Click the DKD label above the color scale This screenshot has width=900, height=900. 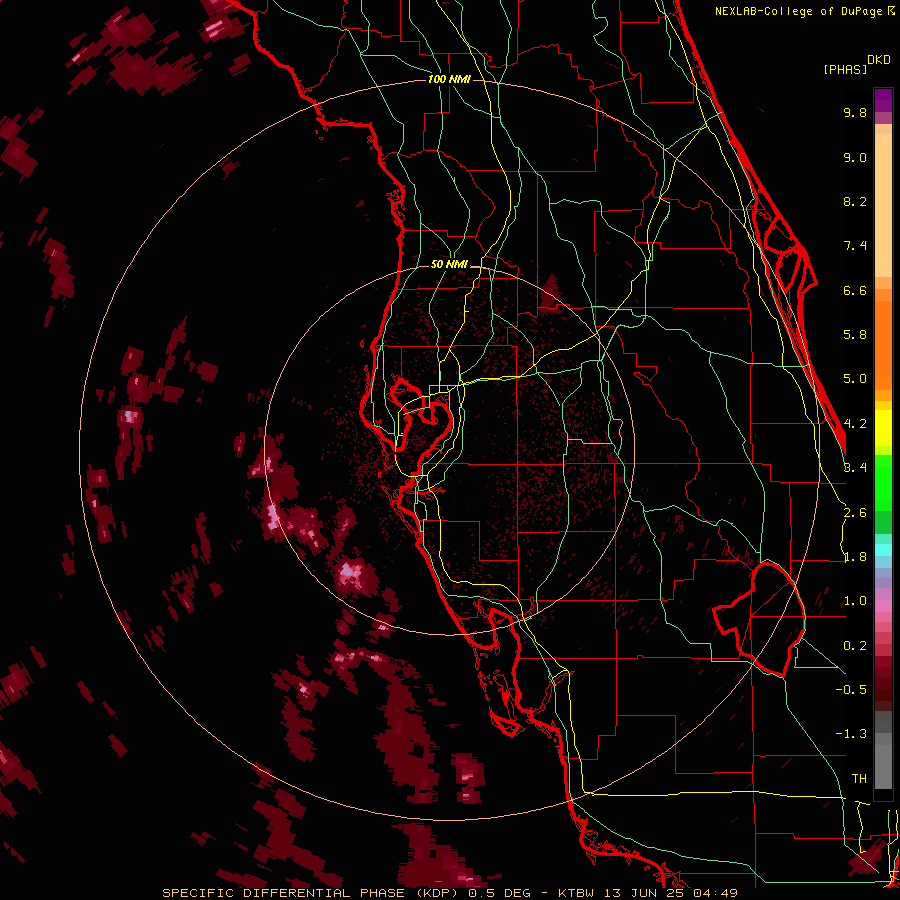[879, 60]
